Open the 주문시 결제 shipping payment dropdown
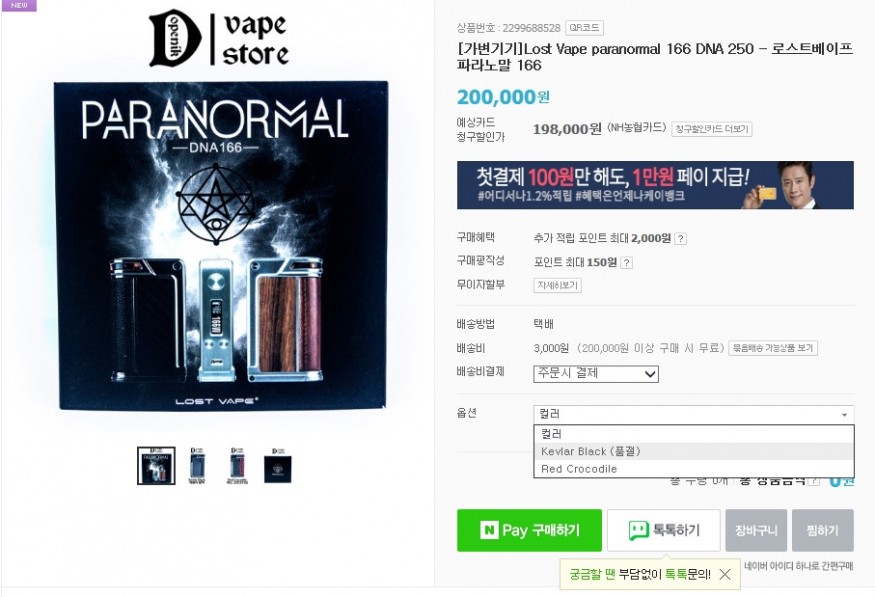The width and height of the screenshot is (875, 597). click(x=596, y=374)
